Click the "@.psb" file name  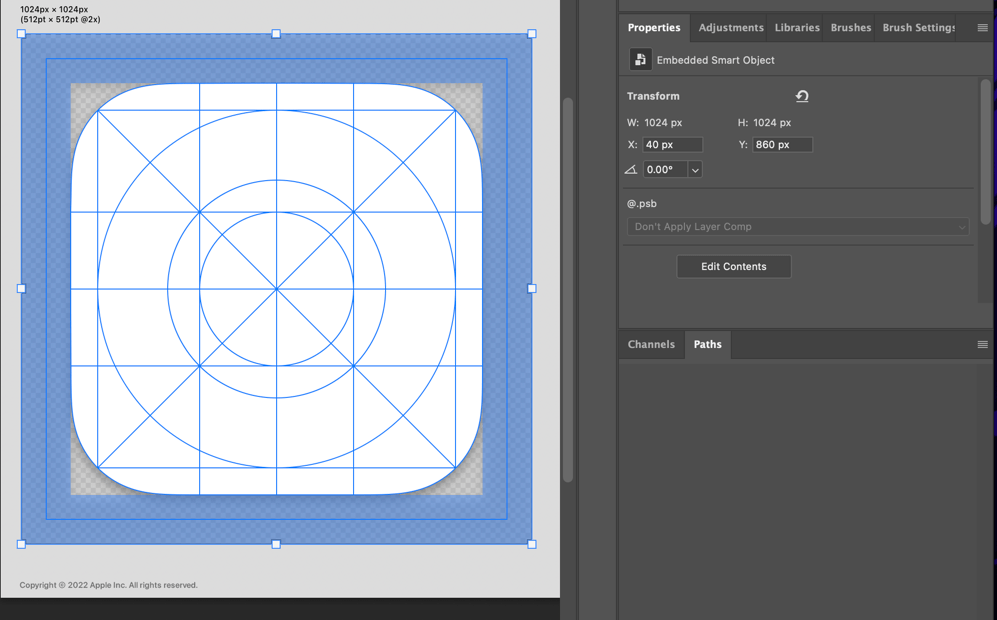pyautogui.click(x=642, y=203)
